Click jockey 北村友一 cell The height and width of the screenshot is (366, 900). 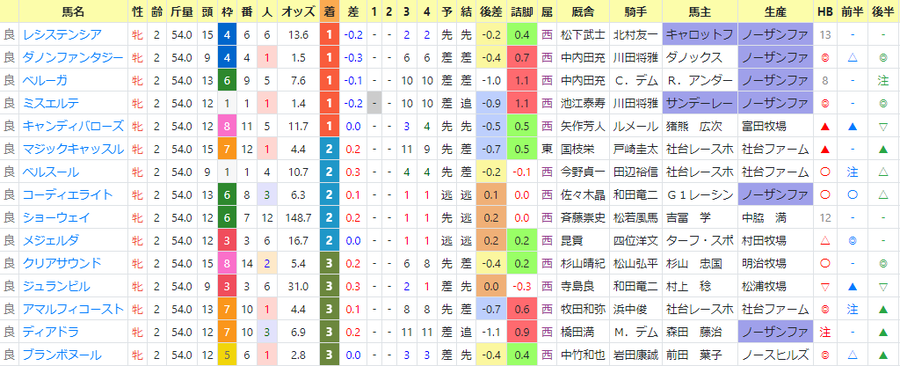[x=636, y=35]
